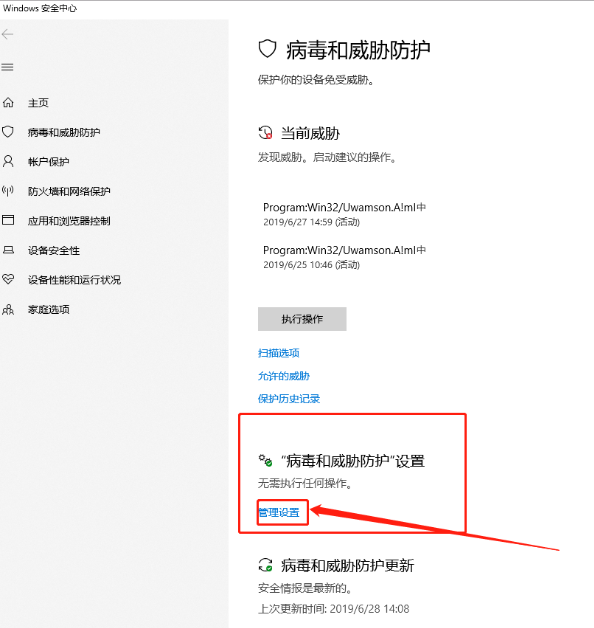Click the "病毒和威胁防护"设置 heading

[x=353, y=461]
